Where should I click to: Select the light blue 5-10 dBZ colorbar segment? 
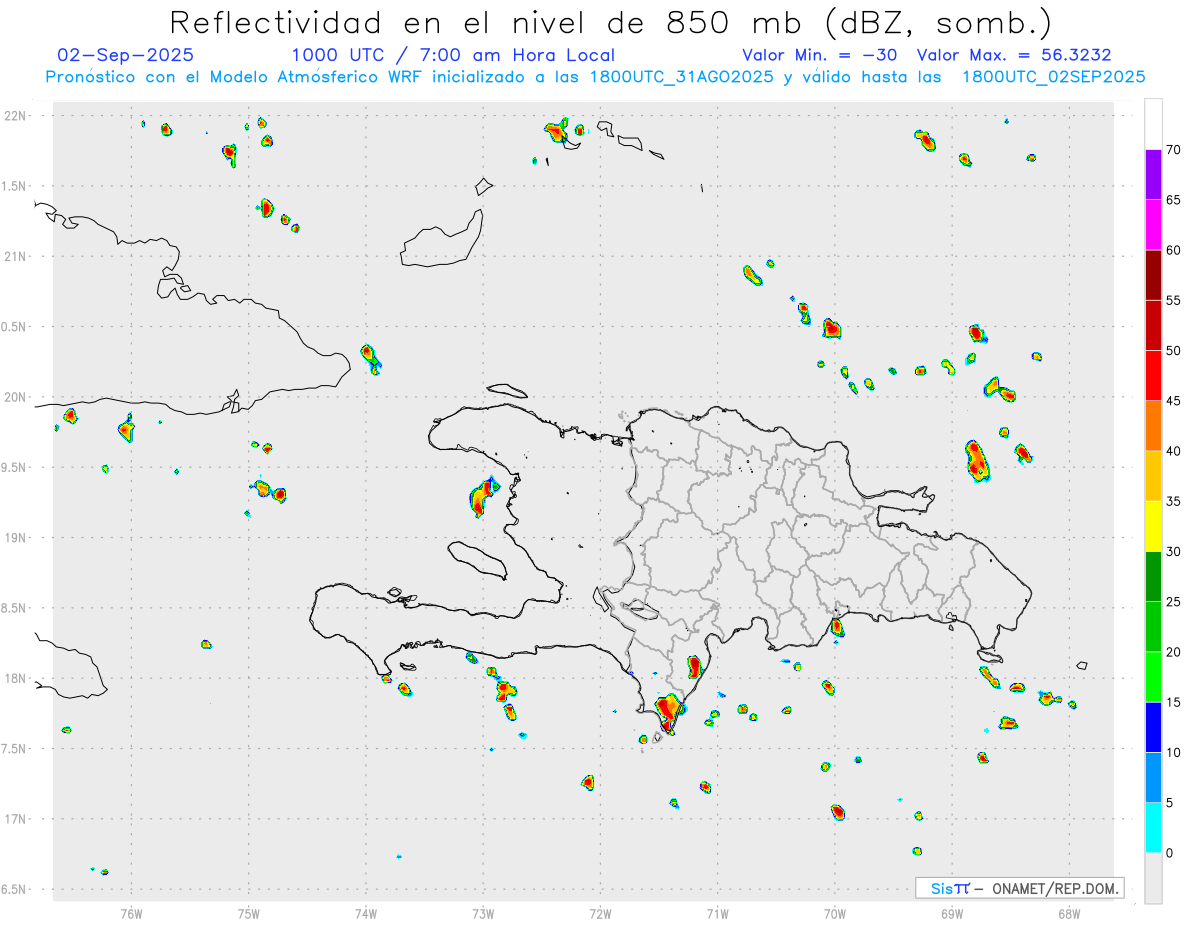[x=1153, y=778]
